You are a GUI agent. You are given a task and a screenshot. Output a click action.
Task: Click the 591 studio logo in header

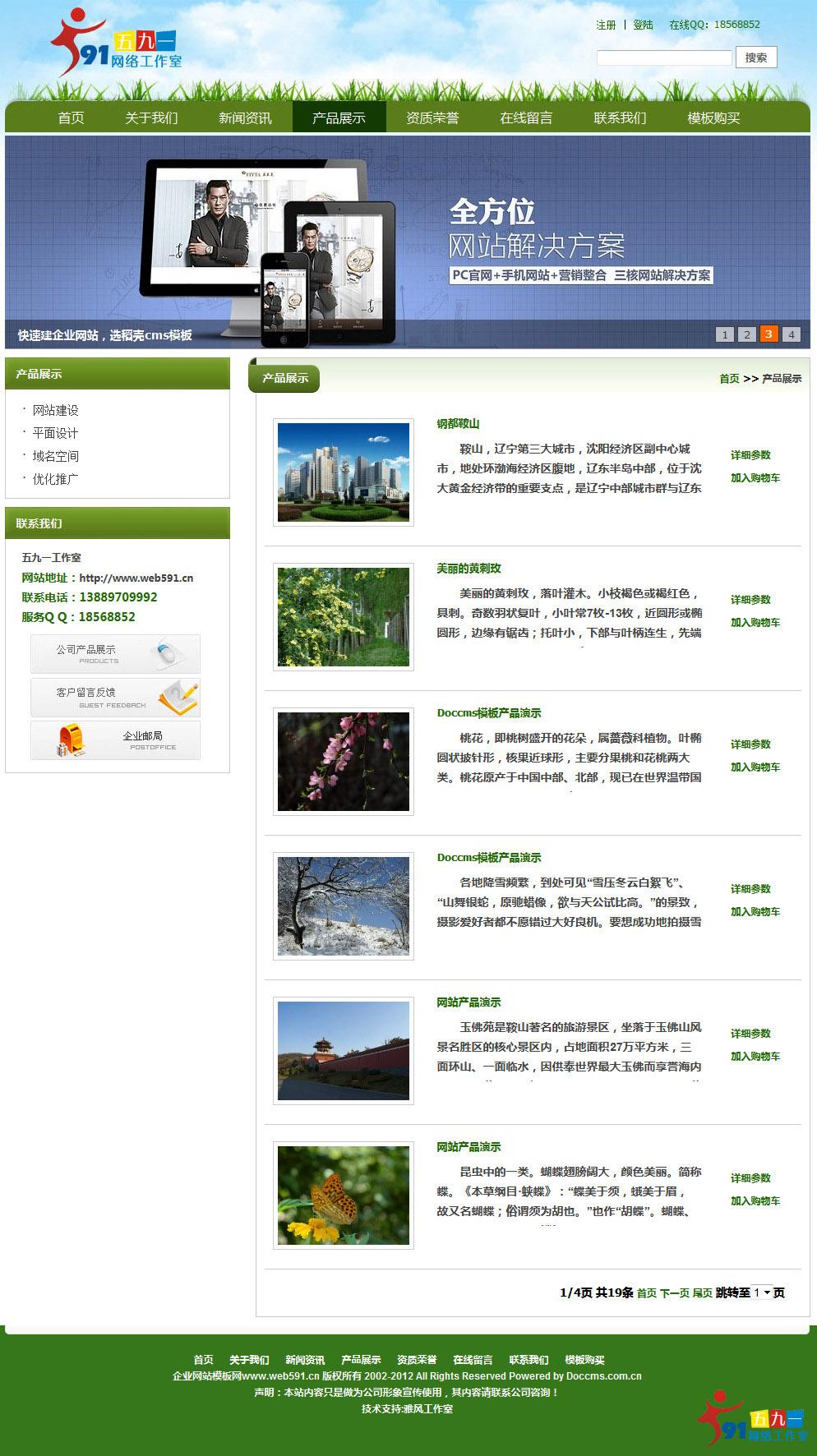coord(116,44)
